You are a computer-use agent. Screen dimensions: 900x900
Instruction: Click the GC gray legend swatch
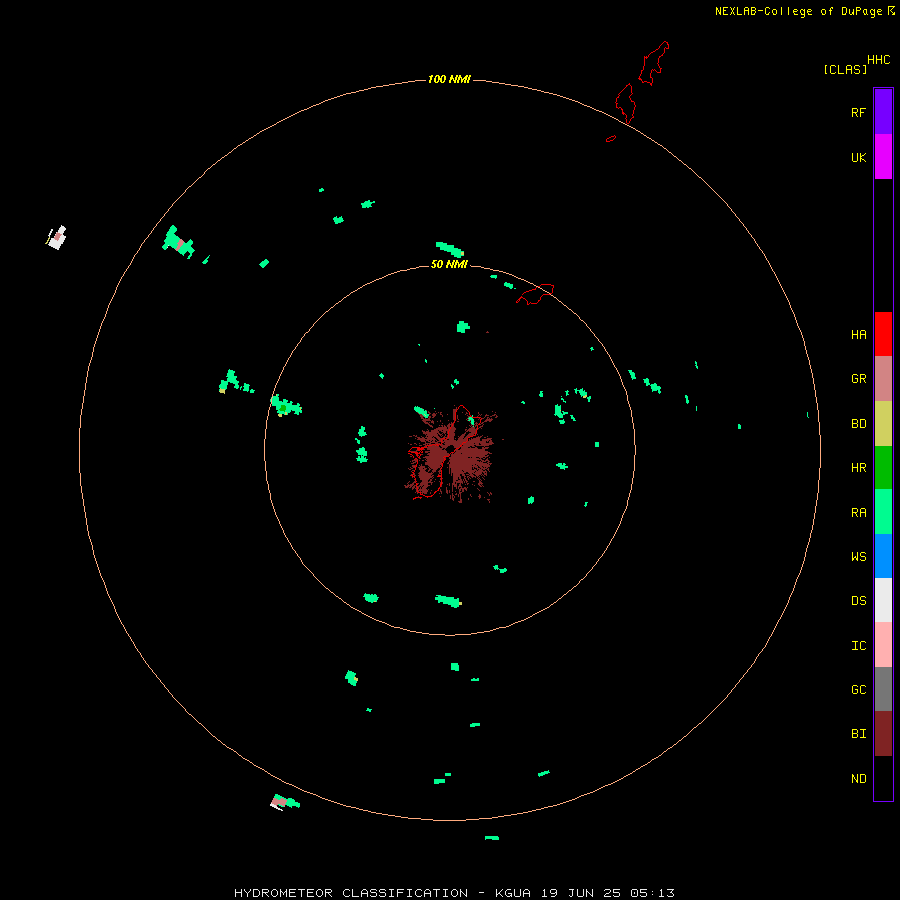(x=883, y=689)
